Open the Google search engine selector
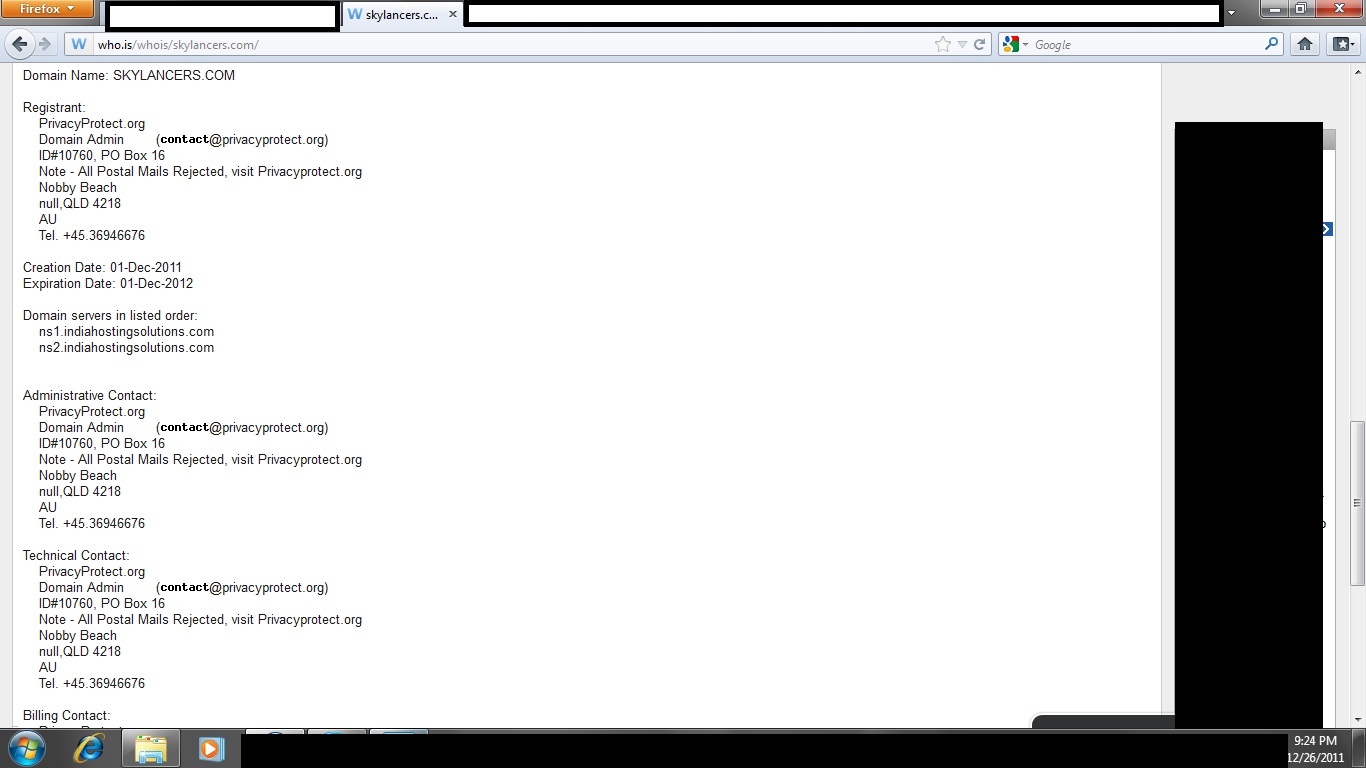 1015,44
